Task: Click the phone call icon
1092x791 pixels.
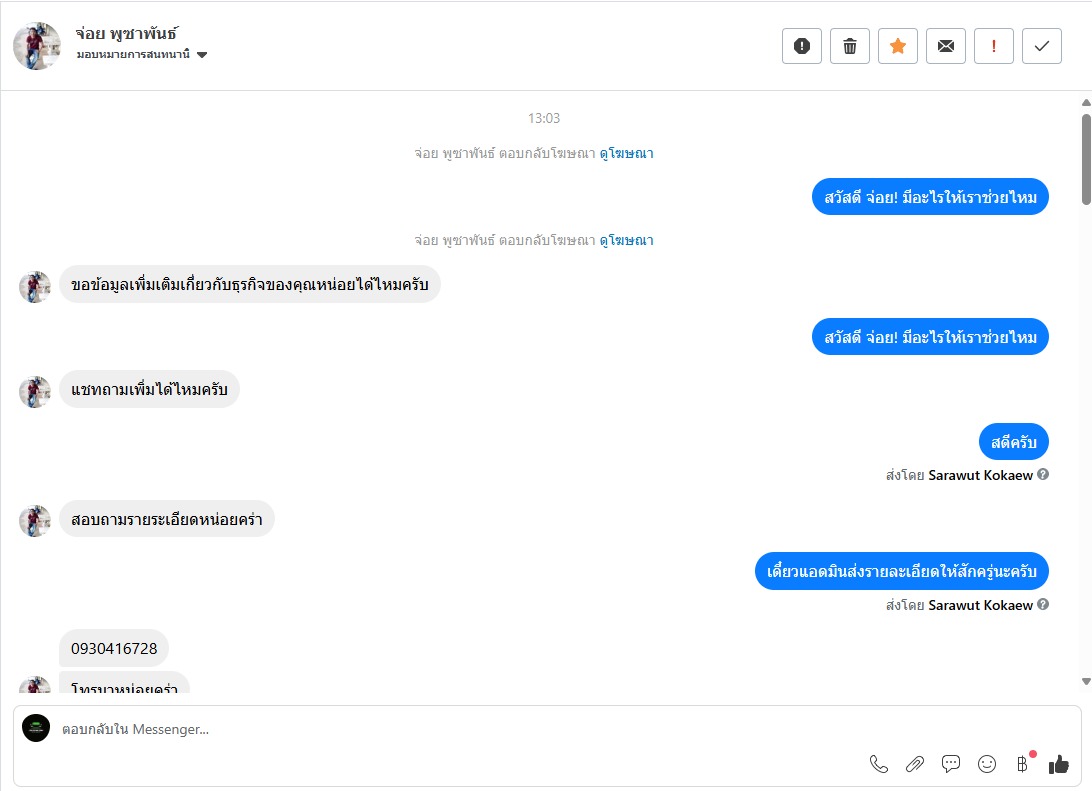Action: (879, 764)
